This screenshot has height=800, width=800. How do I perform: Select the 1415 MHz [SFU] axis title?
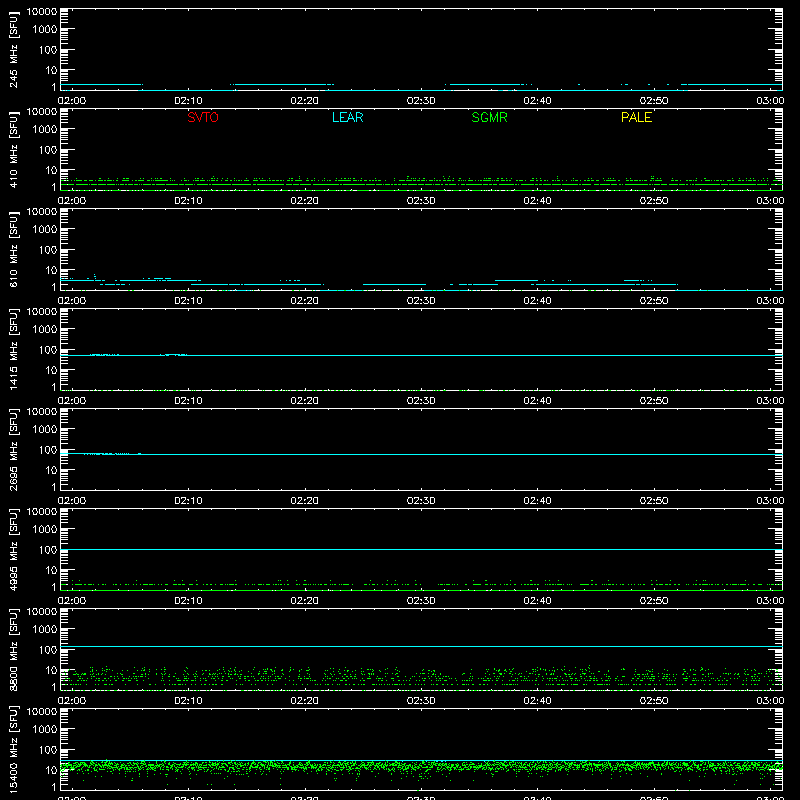coord(13,349)
